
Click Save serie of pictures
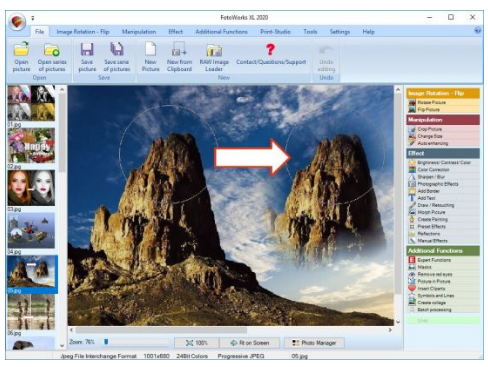pyautogui.click(x=116, y=57)
